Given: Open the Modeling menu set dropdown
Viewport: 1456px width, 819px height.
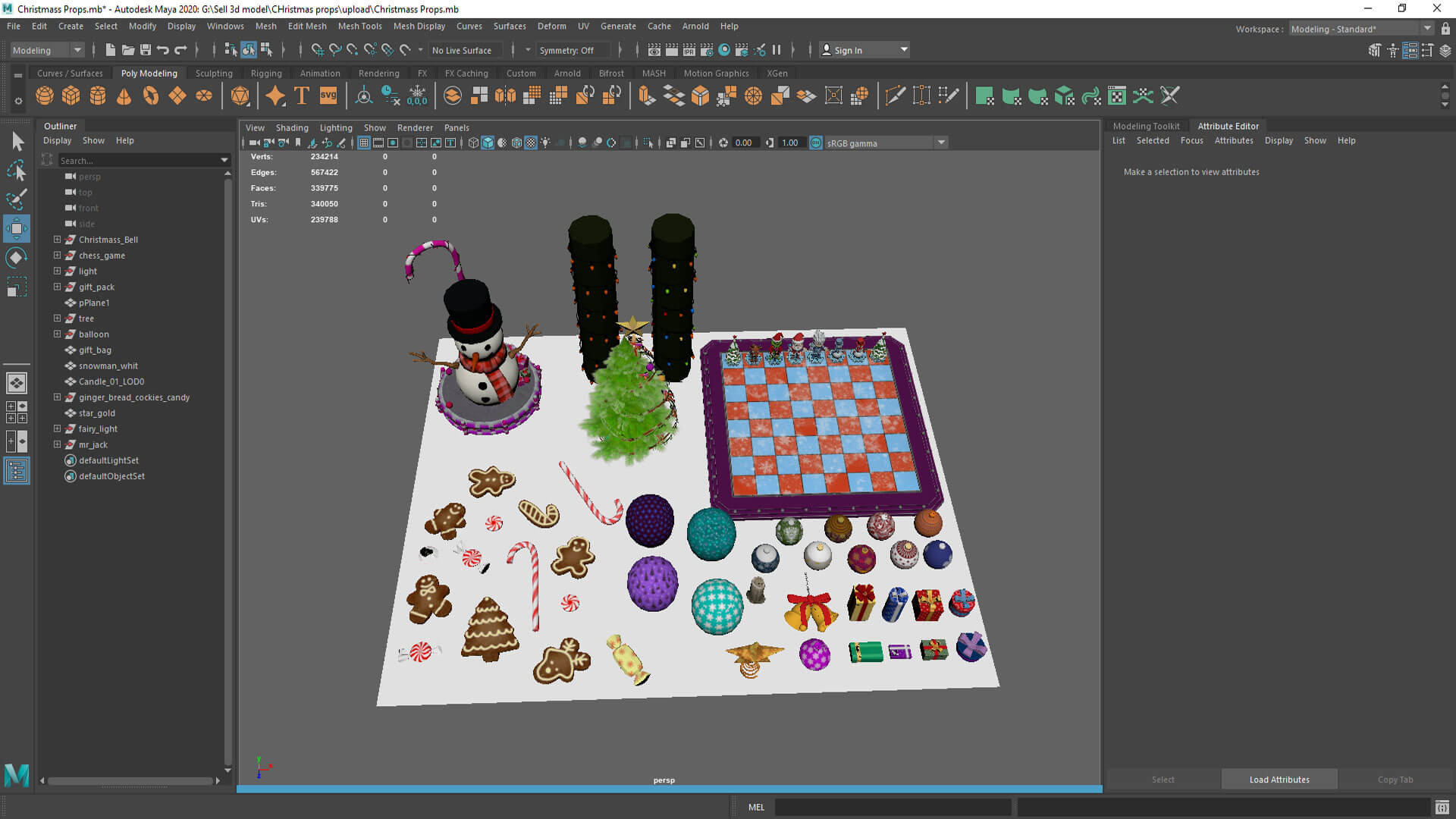Looking at the screenshot, I should [x=47, y=50].
